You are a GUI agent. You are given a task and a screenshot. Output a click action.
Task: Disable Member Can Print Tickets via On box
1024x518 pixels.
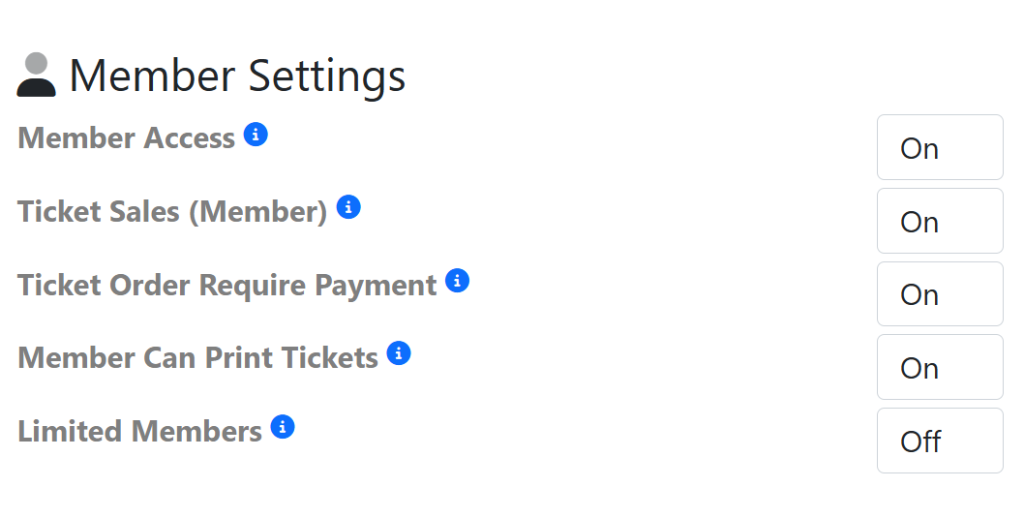tap(939, 367)
